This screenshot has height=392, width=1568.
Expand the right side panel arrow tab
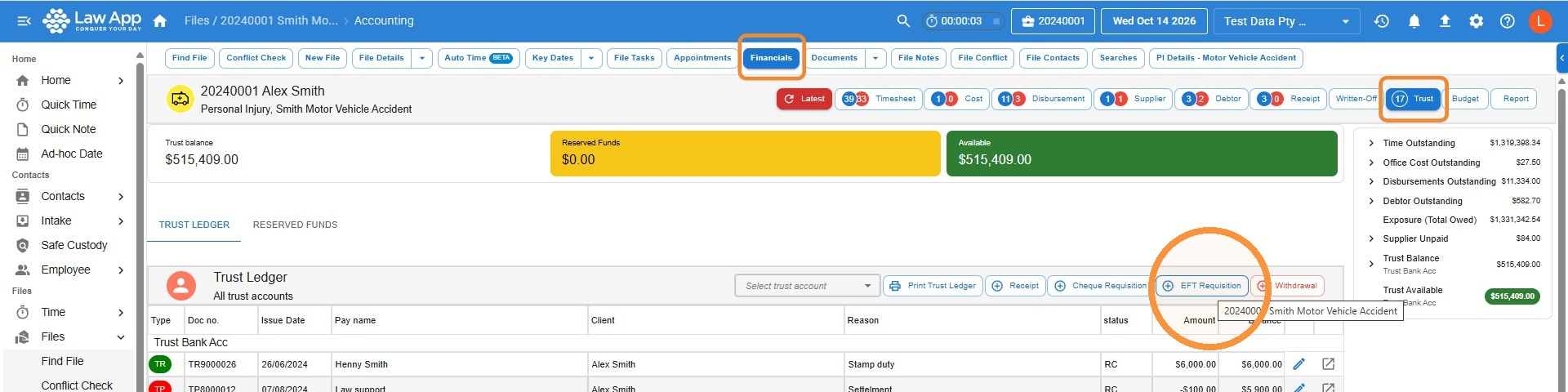pyautogui.click(x=1561, y=58)
